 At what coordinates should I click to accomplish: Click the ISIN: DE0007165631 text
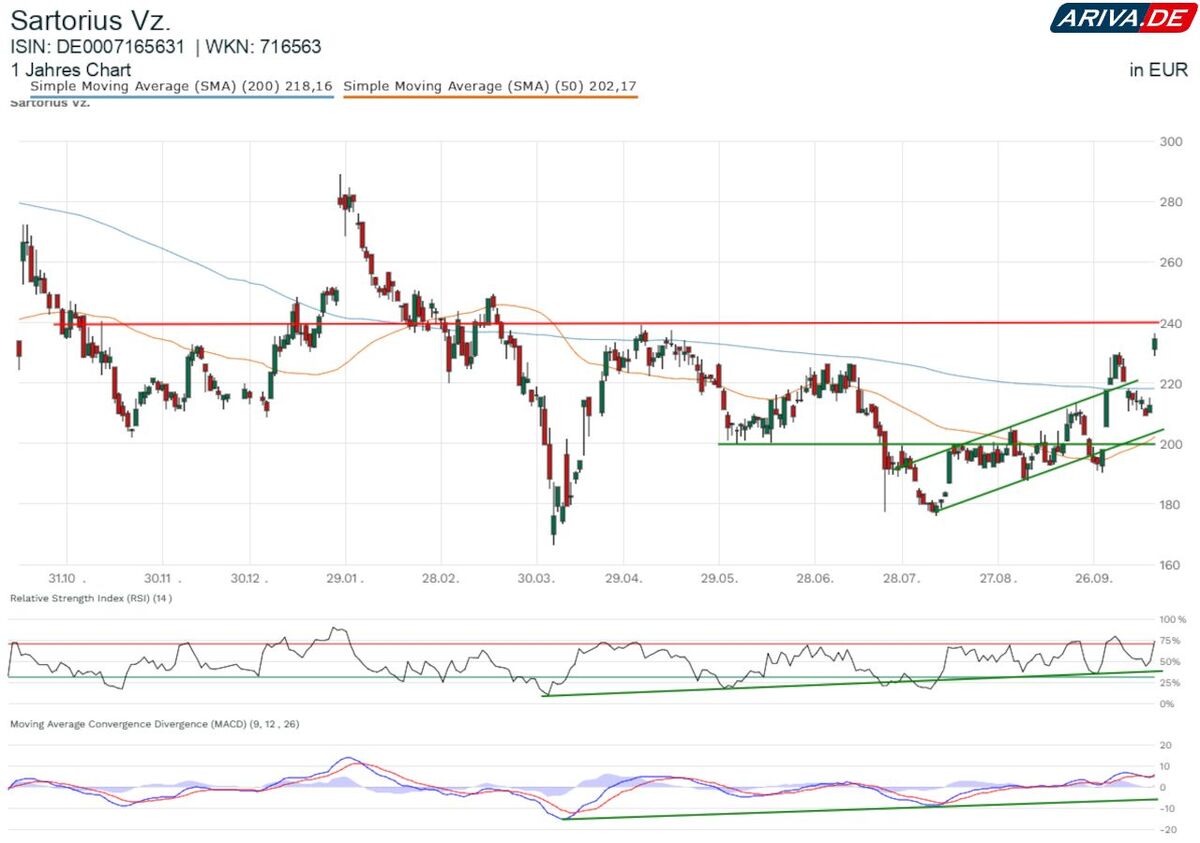pos(98,47)
